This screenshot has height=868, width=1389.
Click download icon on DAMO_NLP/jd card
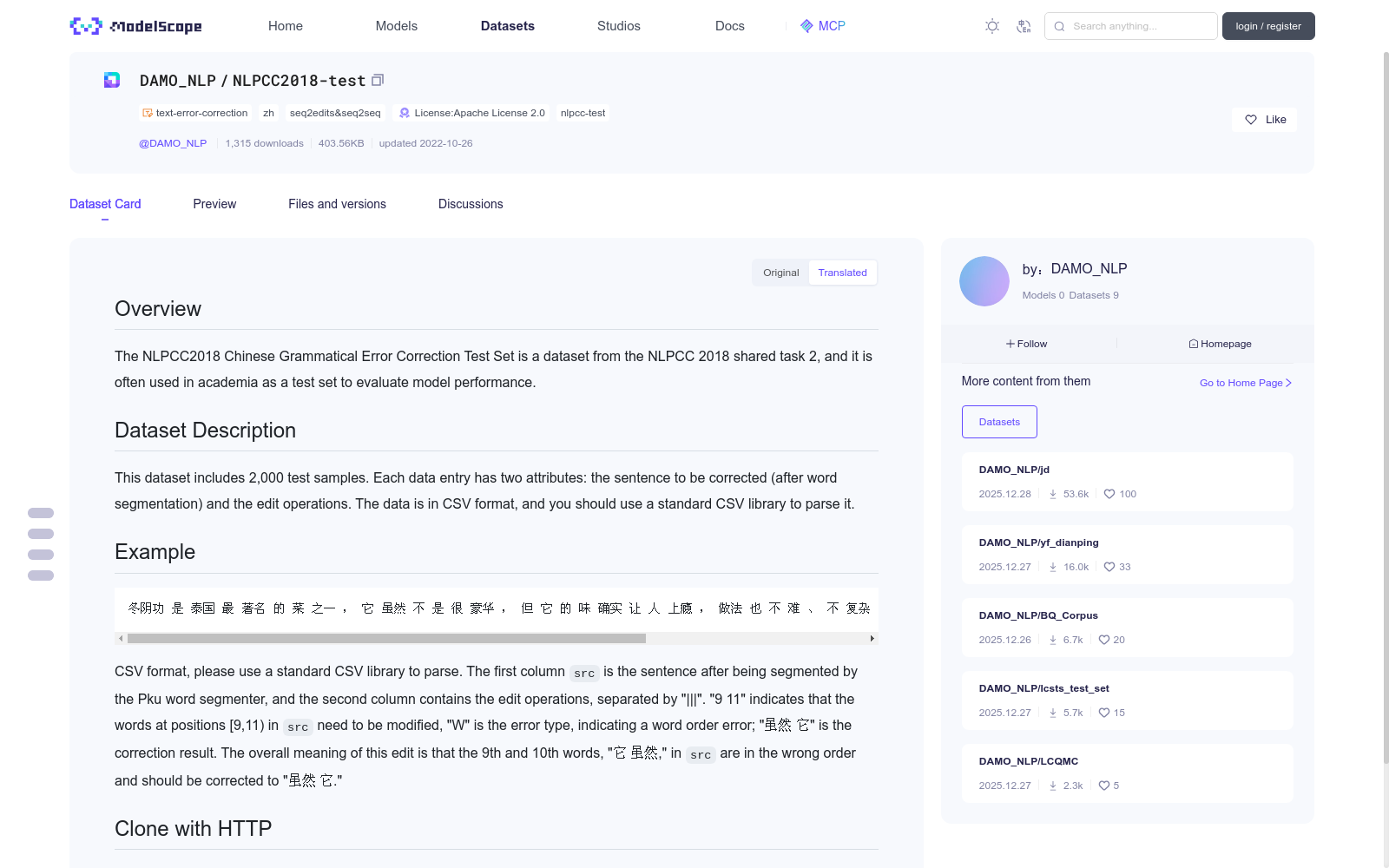tap(1053, 494)
